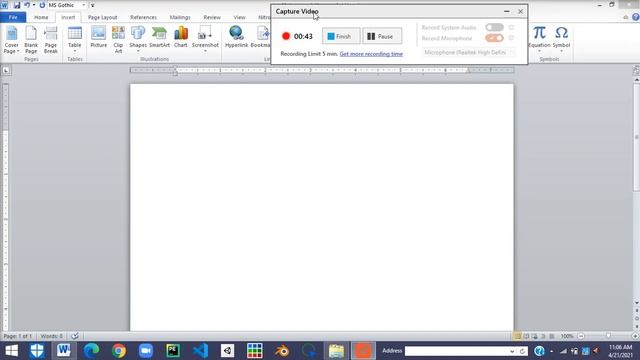This screenshot has width=640, height=360.
Task: Pause the video recording
Action: [382, 36]
